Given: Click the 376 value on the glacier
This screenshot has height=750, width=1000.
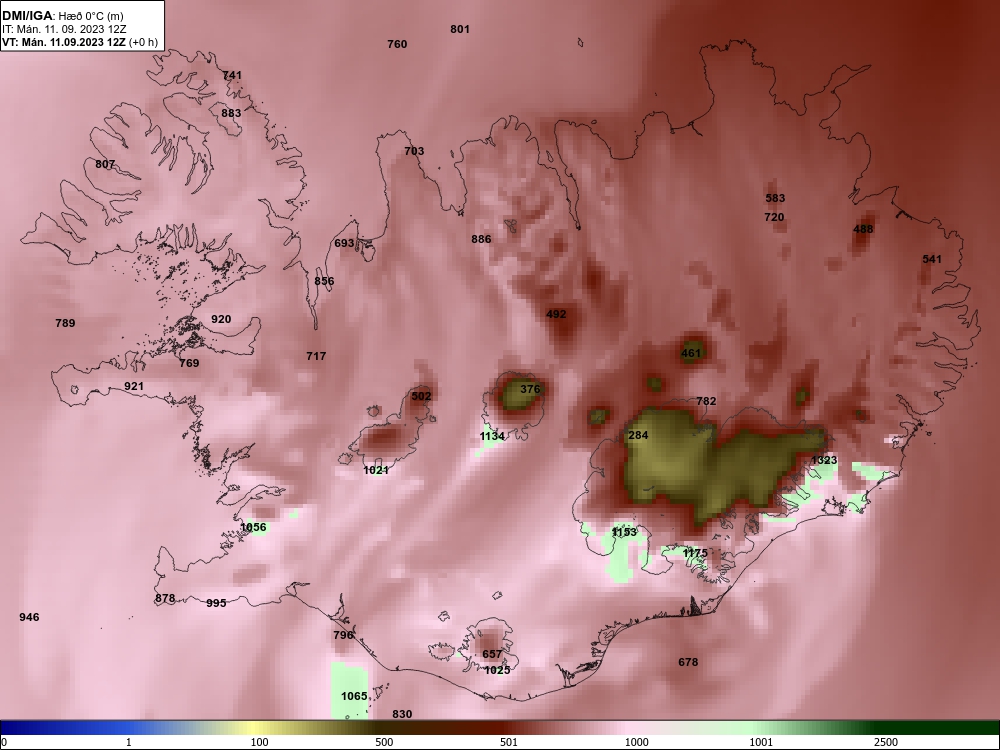Looking at the screenshot, I should pyautogui.click(x=530, y=389).
